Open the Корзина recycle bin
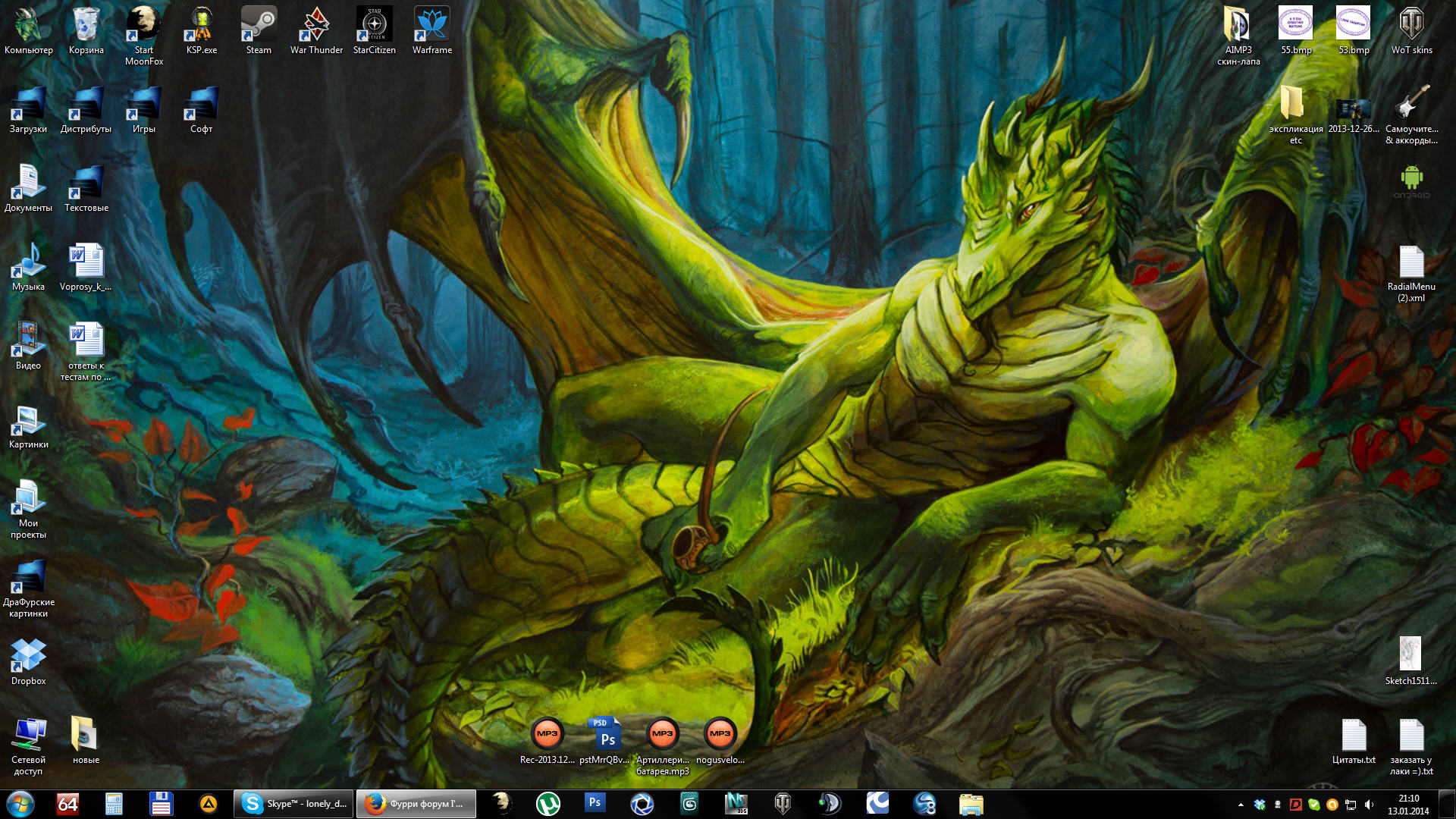The height and width of the screenshot is (819, 1456). [86, 31]
